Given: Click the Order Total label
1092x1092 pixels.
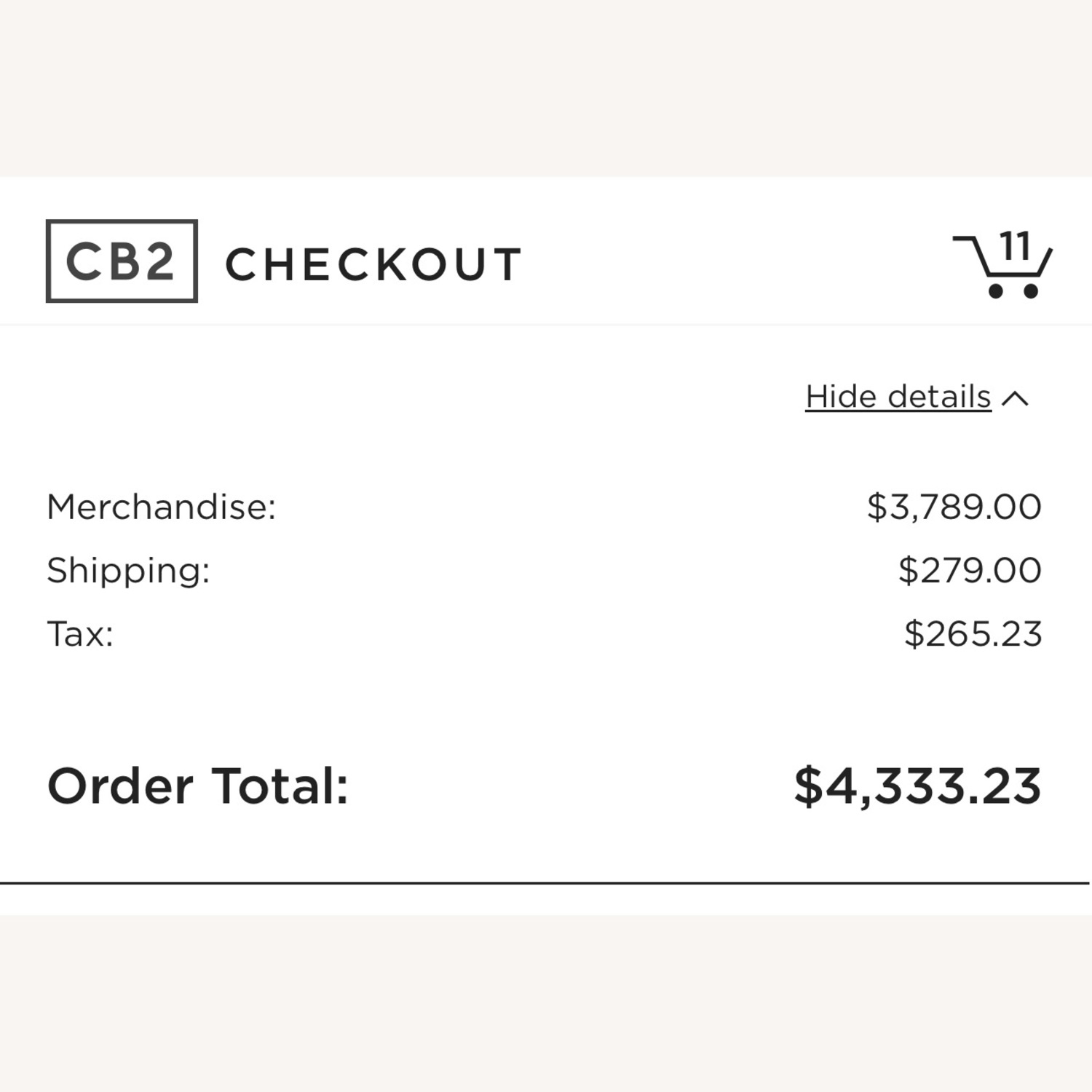Looking at the screenshot, I should [198, 786].
